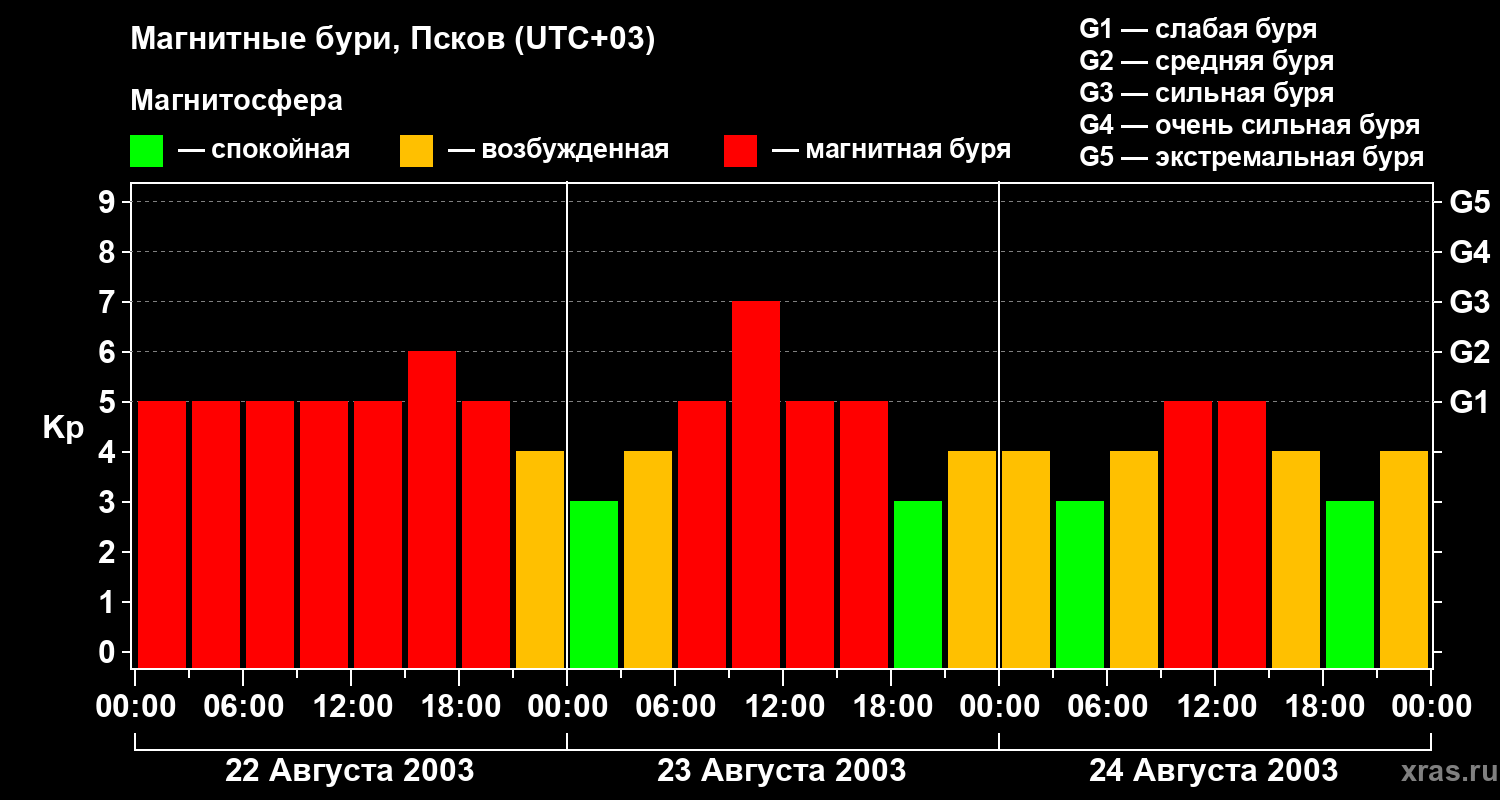This screenshot has height=800, width=1500.
Task: Click the "Магнитосфера" heading
Action: pos(236,101)
